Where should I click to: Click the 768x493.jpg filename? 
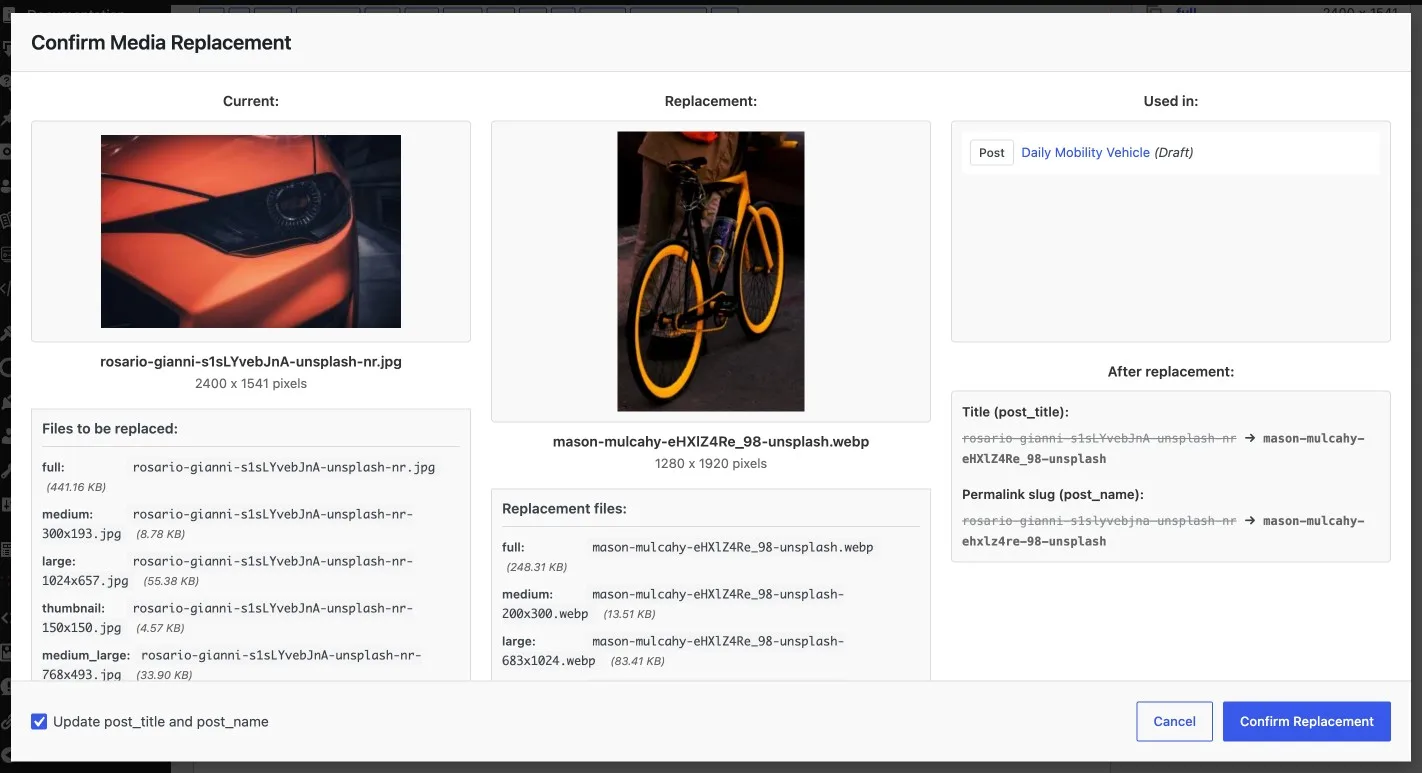click(82, 675)
